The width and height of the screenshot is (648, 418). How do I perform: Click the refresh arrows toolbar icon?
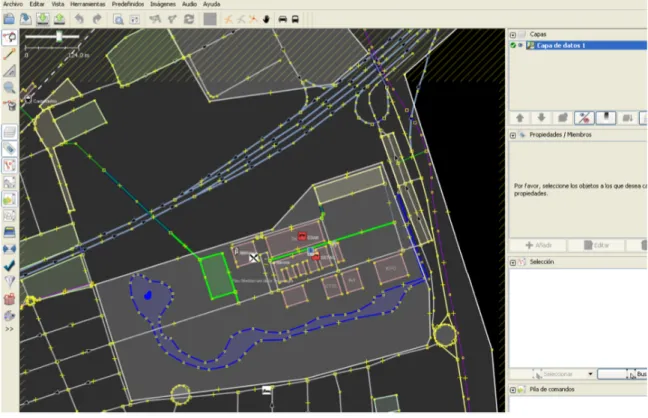[189, 19]
